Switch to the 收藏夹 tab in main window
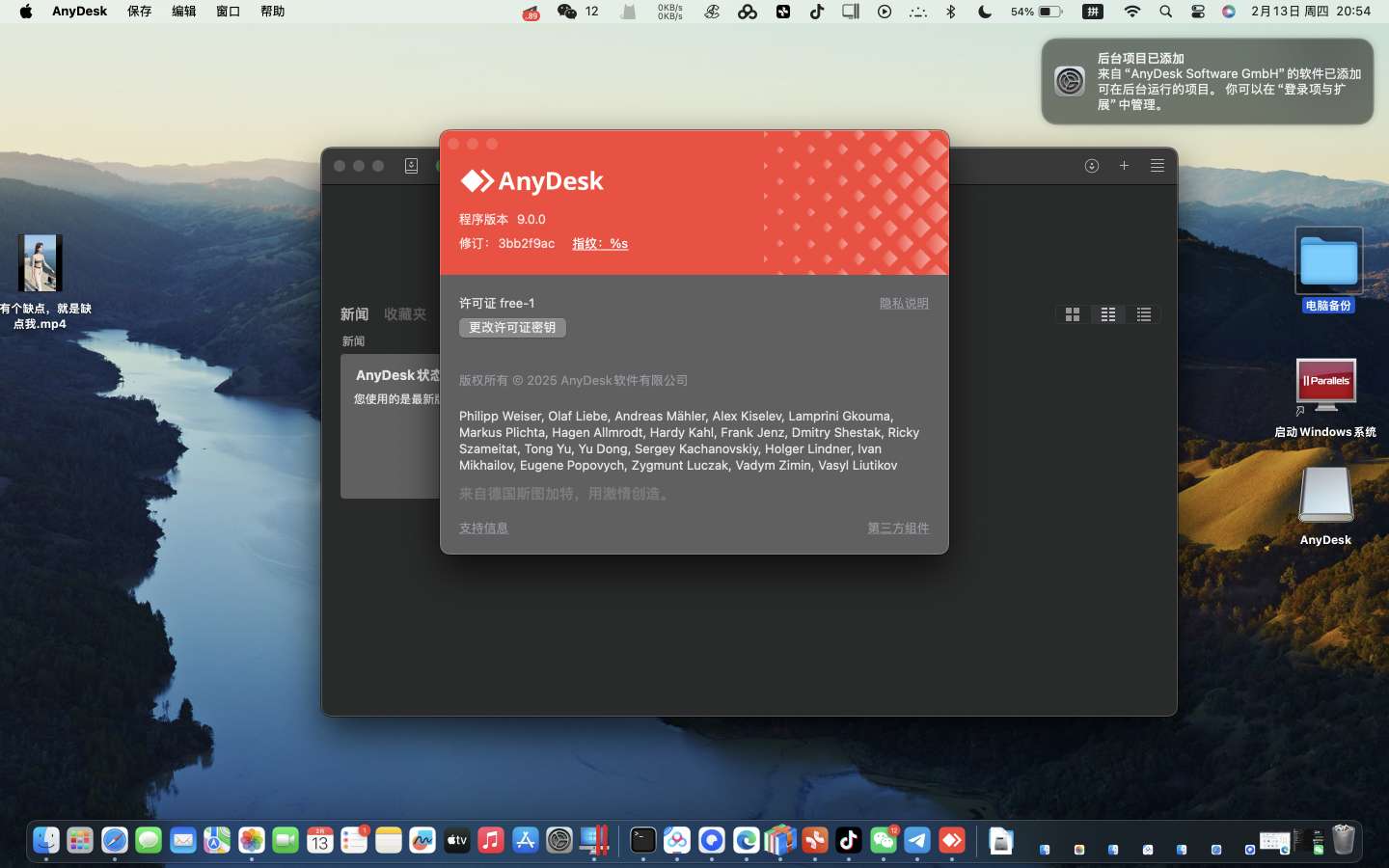 point(405,314)
